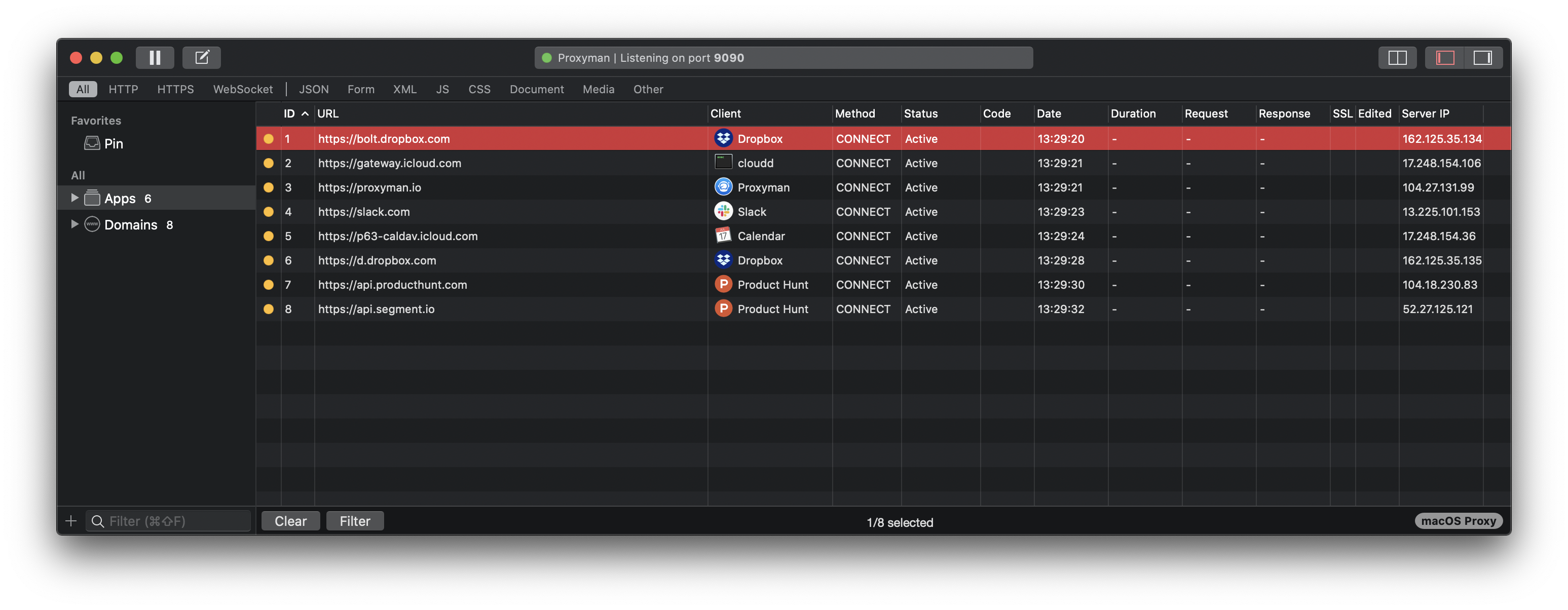Click the ID column sort chevron
The width and height of the screenshot is (1568, 610).
(x=305, y=113)
